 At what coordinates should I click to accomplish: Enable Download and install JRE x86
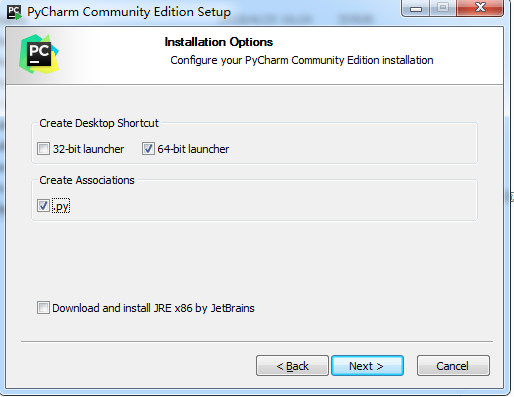point(43,308)
